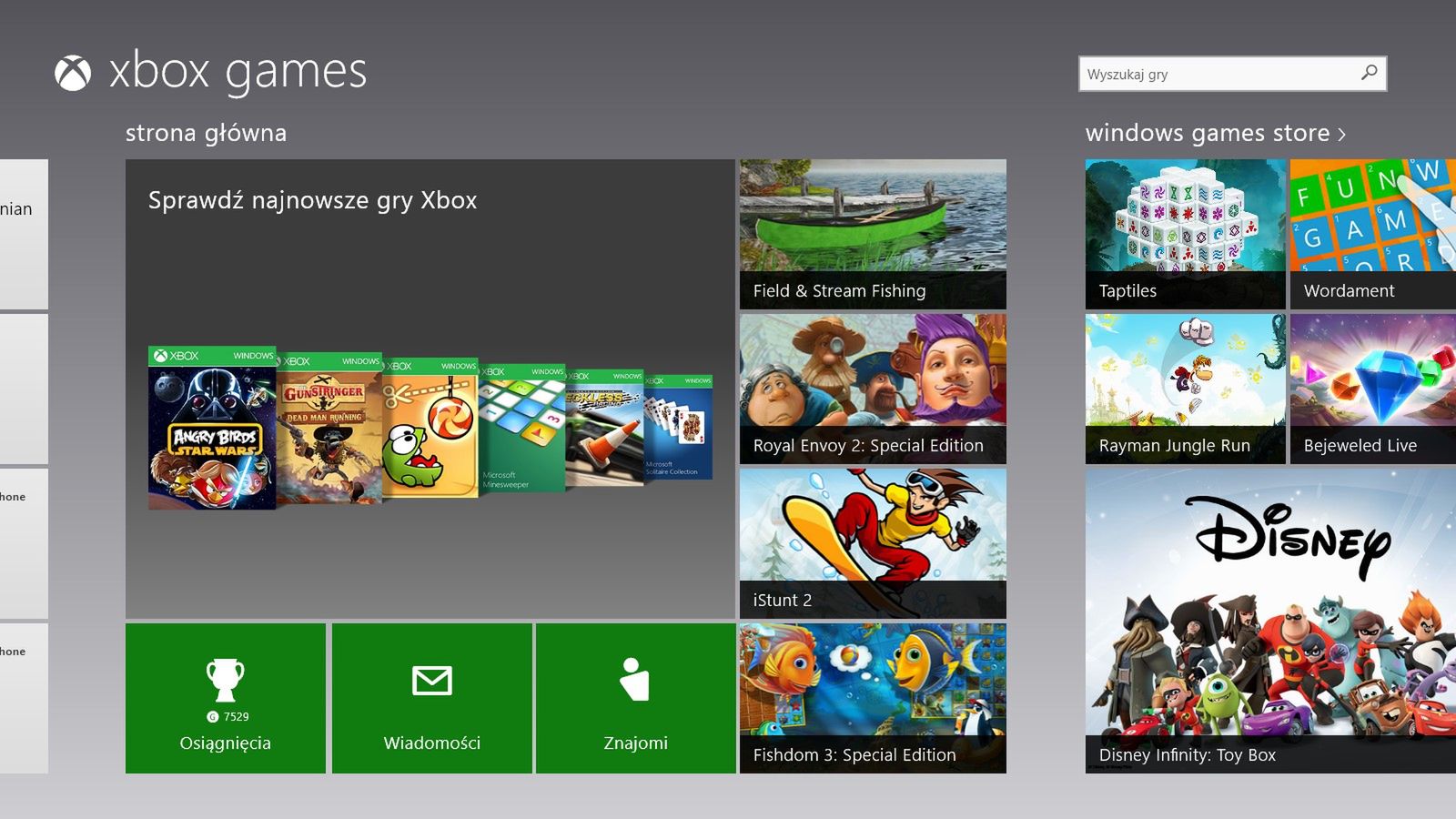Click the envelope messages icon
The width and height of the screenshot is (1456, 819).
pos(432,680)
